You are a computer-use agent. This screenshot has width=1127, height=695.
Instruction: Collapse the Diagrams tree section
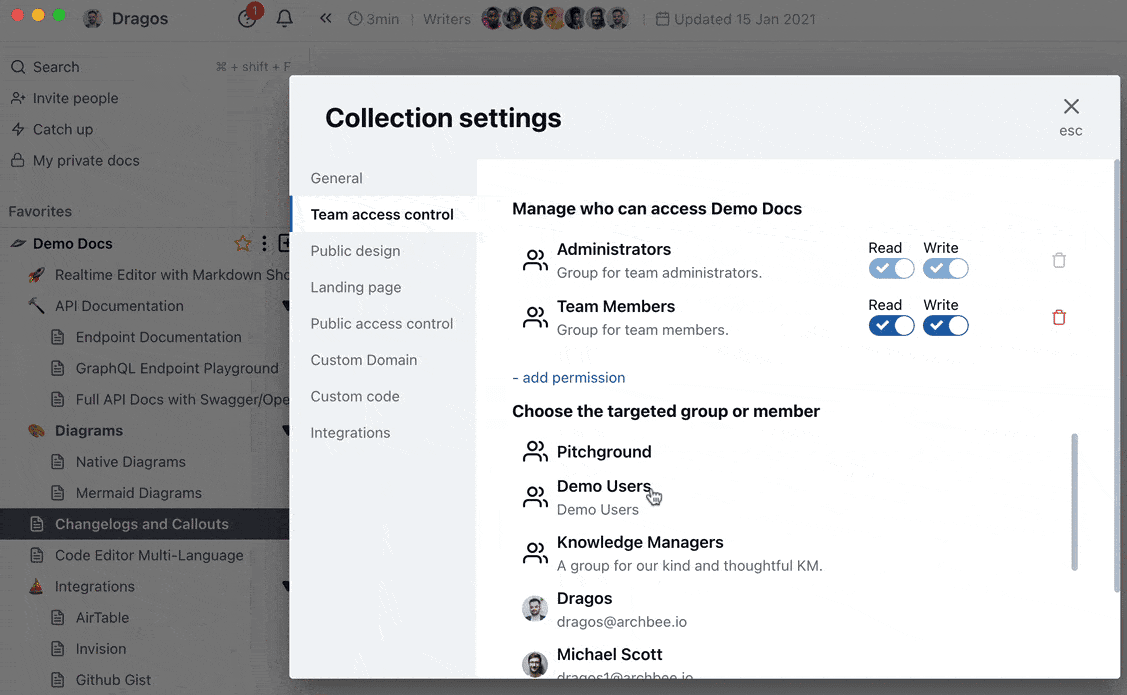pos(286,431)
